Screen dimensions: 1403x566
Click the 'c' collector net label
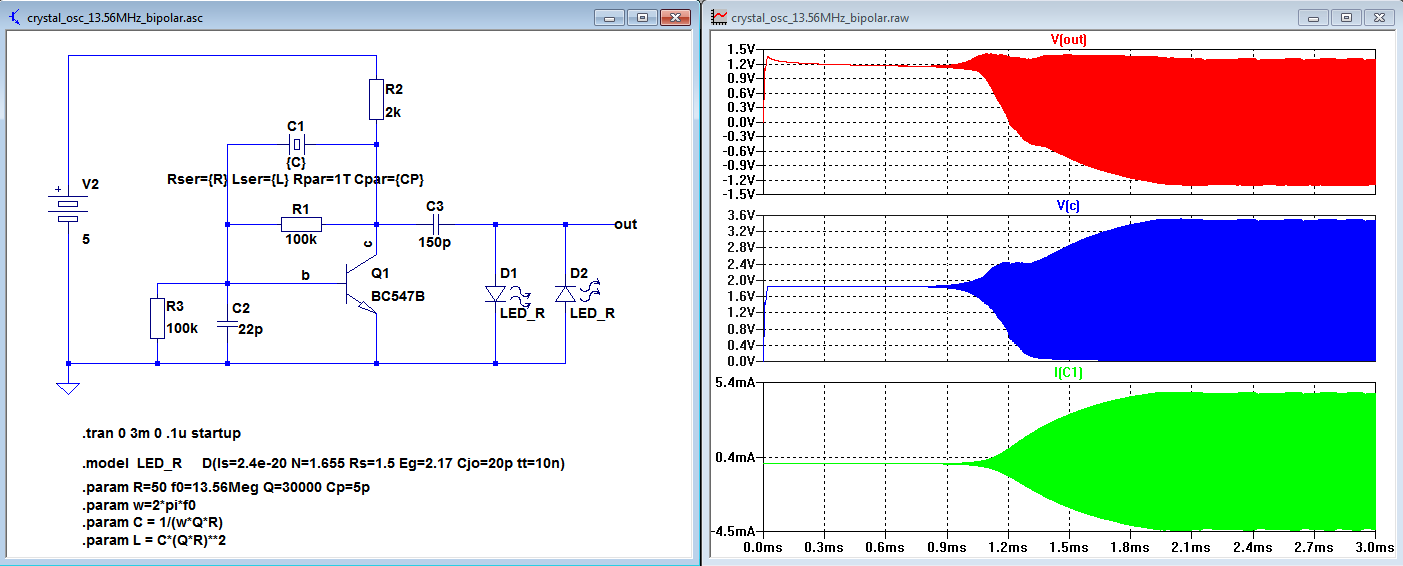pos(369,243)
